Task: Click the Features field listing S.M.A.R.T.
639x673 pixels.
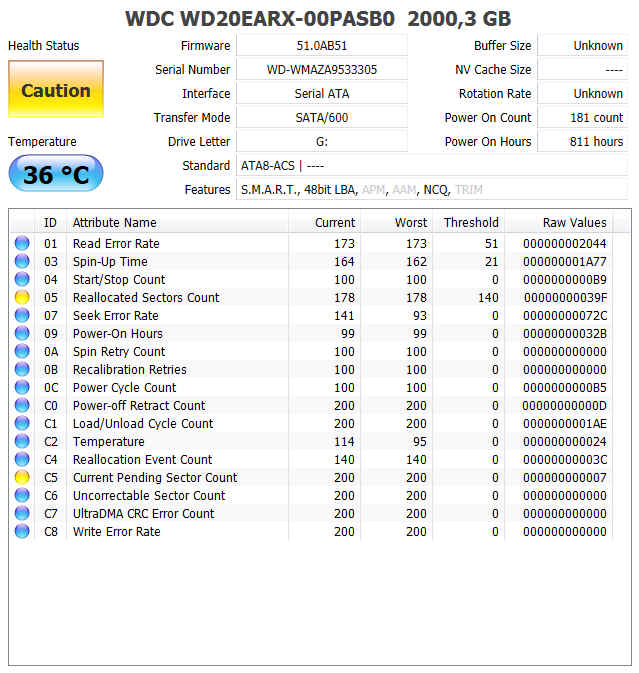Action: click(432, 190)
